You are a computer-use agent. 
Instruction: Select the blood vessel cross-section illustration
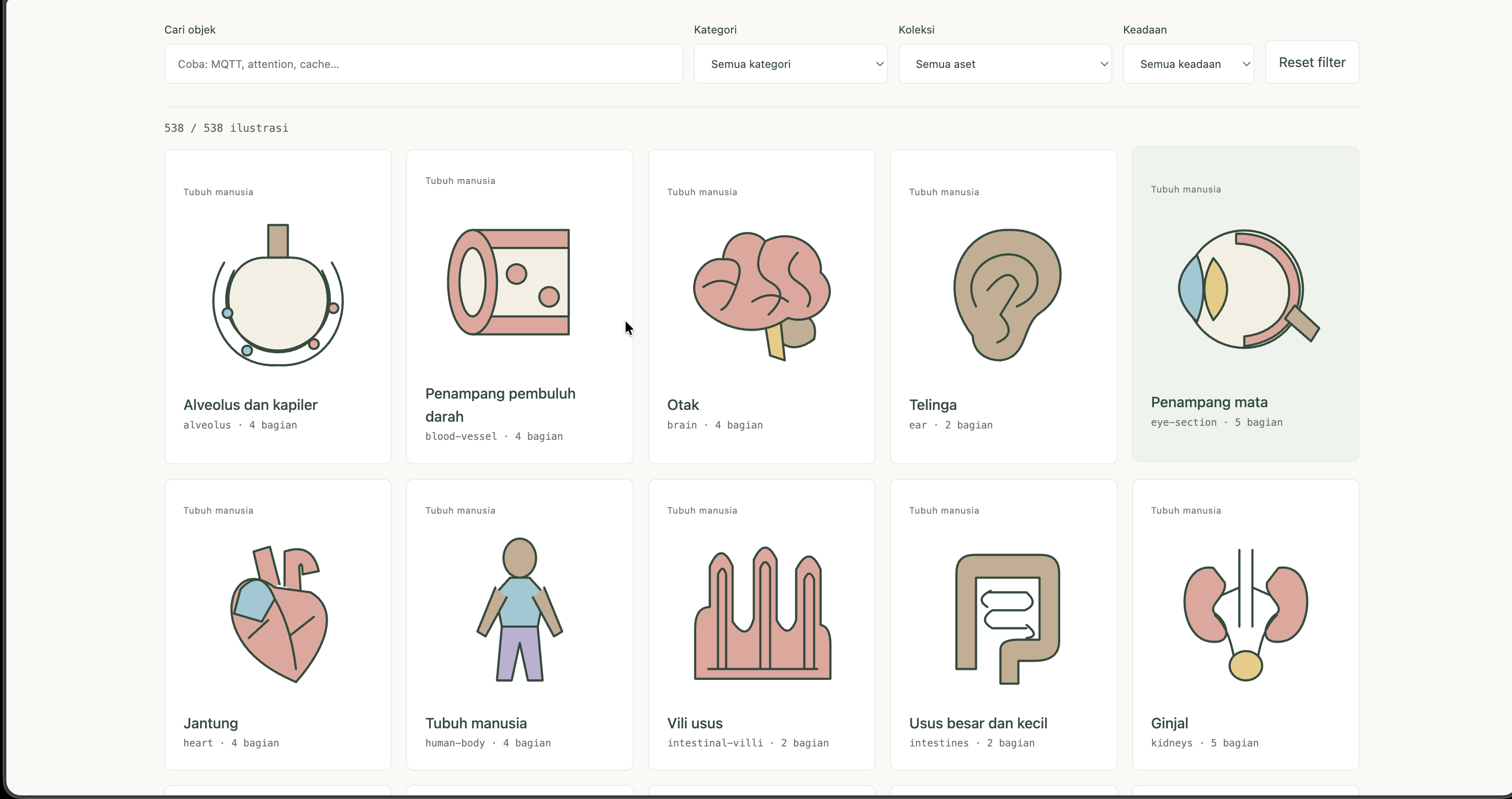(508, 282)
